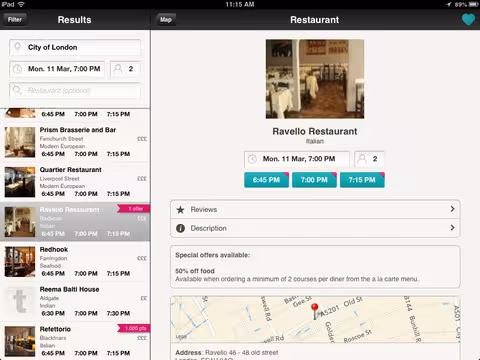
Task: Choose 7:30 PM for Reema Balti House
Action: coord(118,313)
